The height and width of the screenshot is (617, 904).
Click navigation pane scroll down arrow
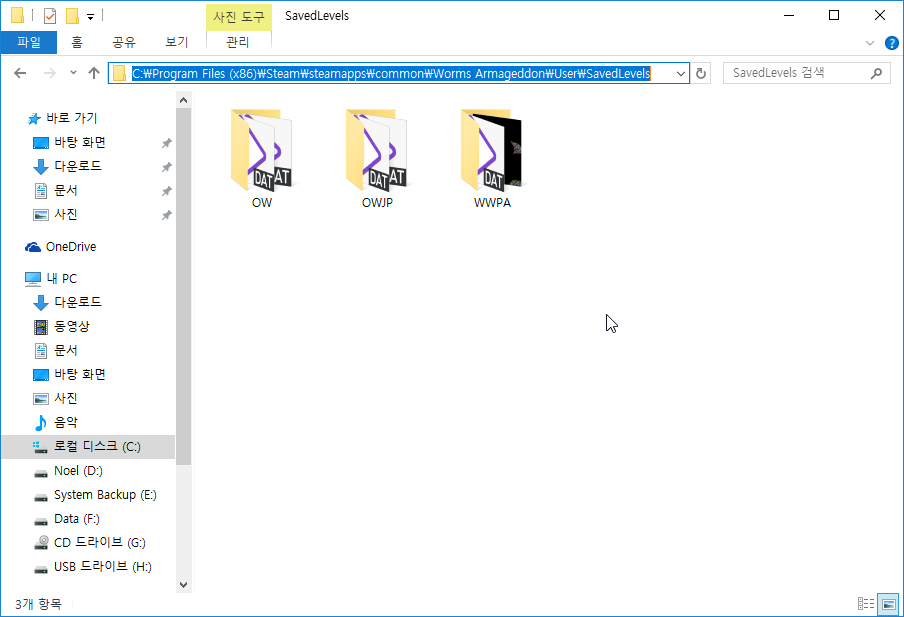pyautogui.click(x=183, y=585)
